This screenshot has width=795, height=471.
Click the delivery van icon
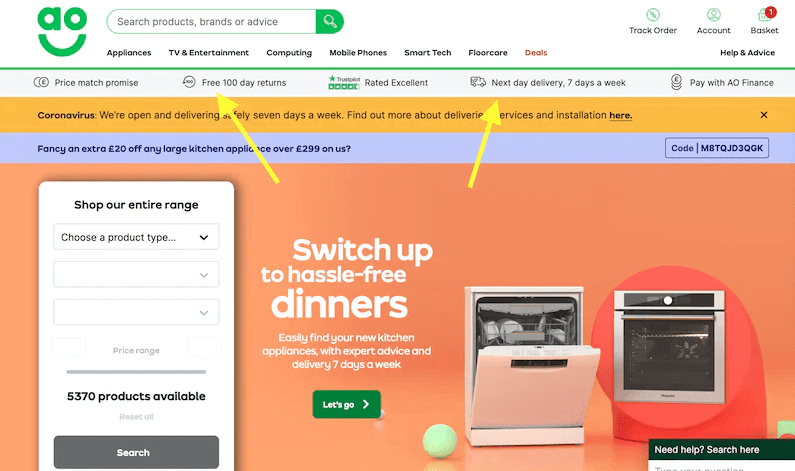(478, 82)
